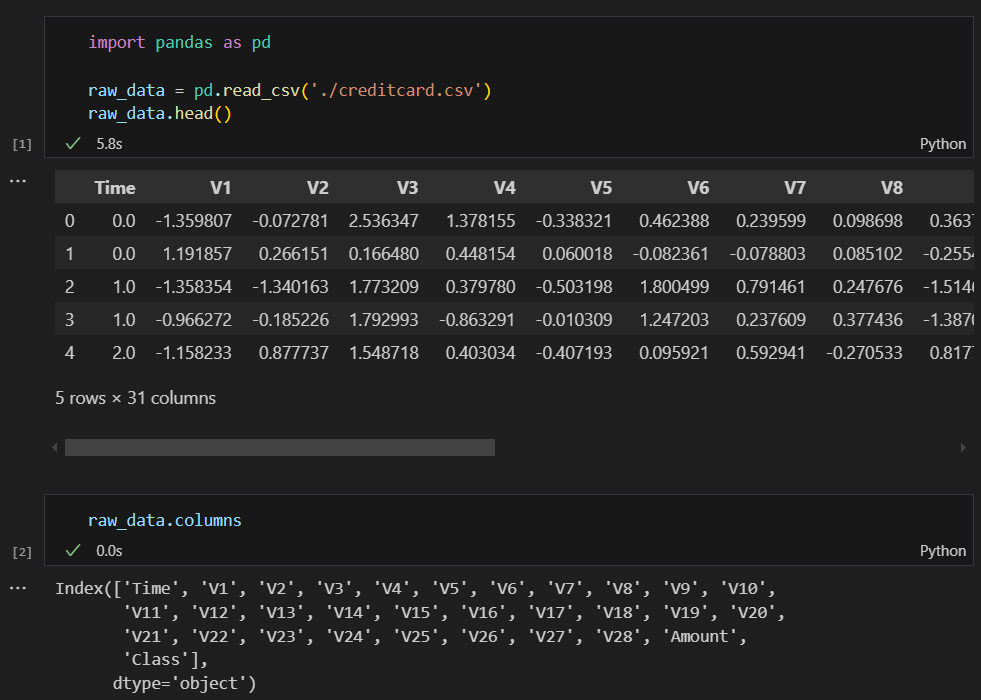Click the first cell's green success checkmark
Image resolution: width=981 pixels, height=700 pixels.
click(x=73, y=144)
